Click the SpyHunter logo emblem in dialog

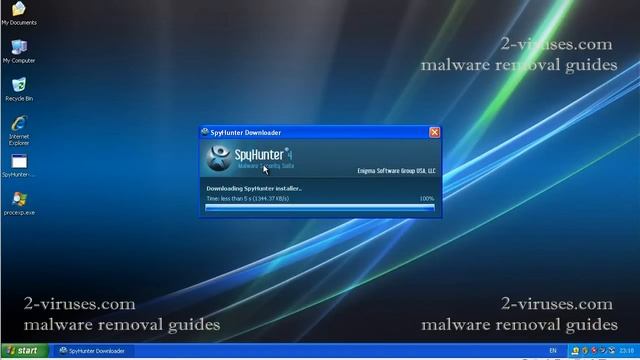[x=218, y=158]
